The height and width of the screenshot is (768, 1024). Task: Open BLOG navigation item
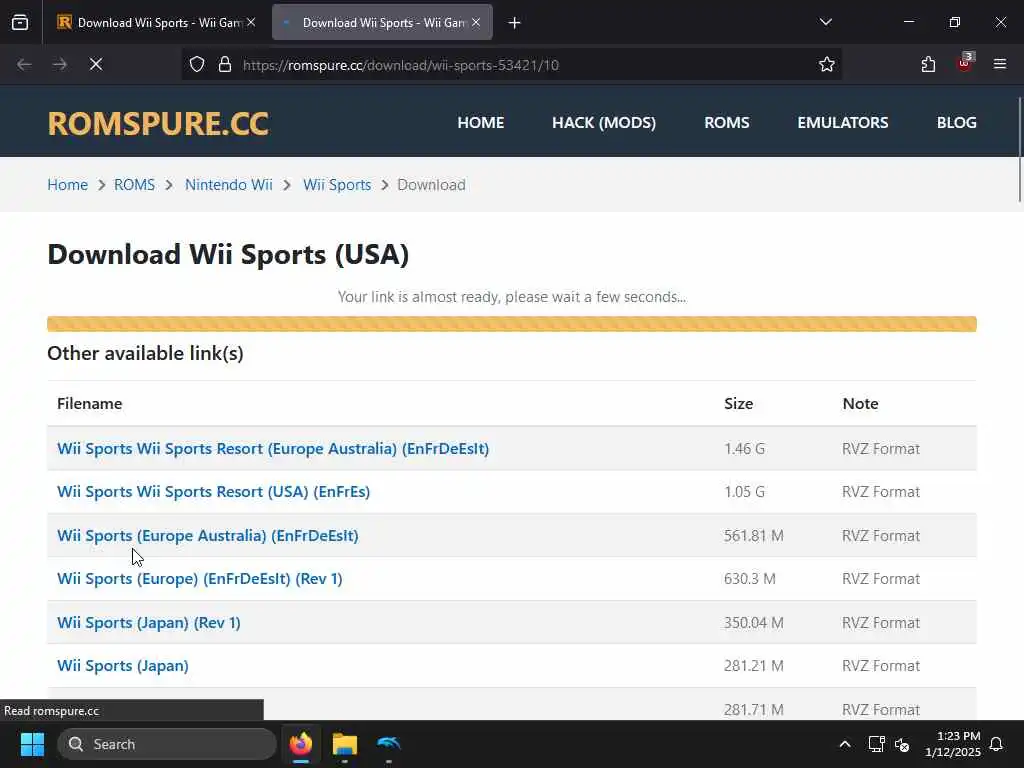tap(957, 122)
